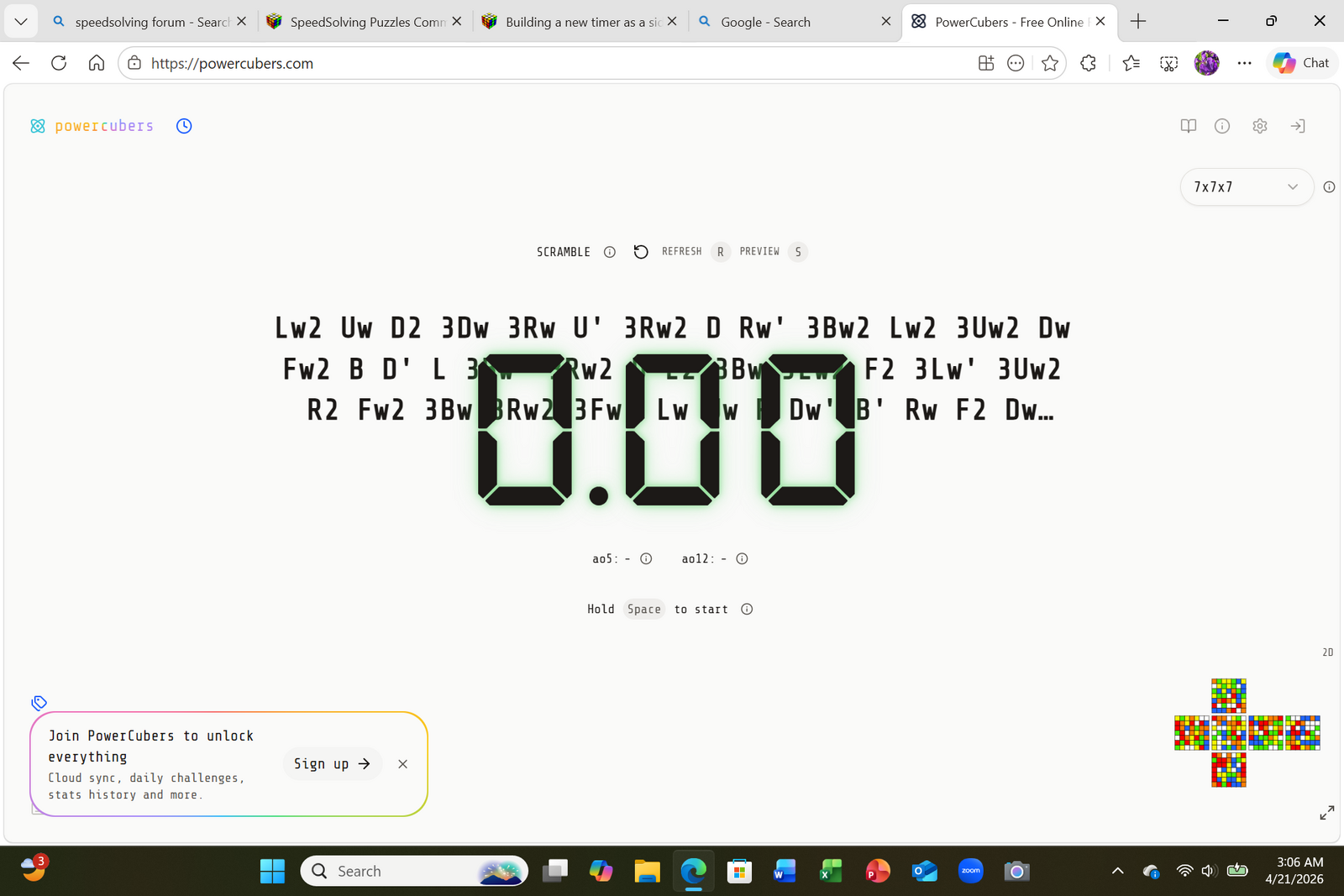Click the login arrow icon in page header
Image resolution: width=1344 pixels, height=896 pixels.
click(1298, 126)
